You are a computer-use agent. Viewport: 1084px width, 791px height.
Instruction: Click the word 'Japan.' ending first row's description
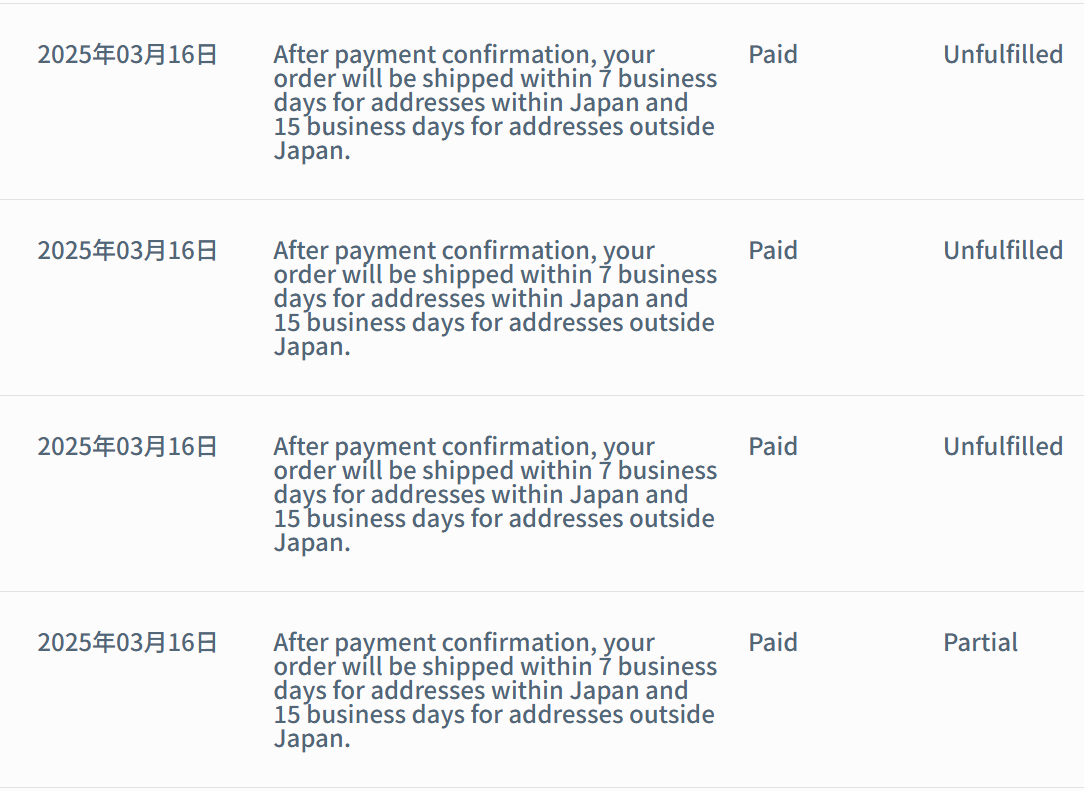pos(311,151)
